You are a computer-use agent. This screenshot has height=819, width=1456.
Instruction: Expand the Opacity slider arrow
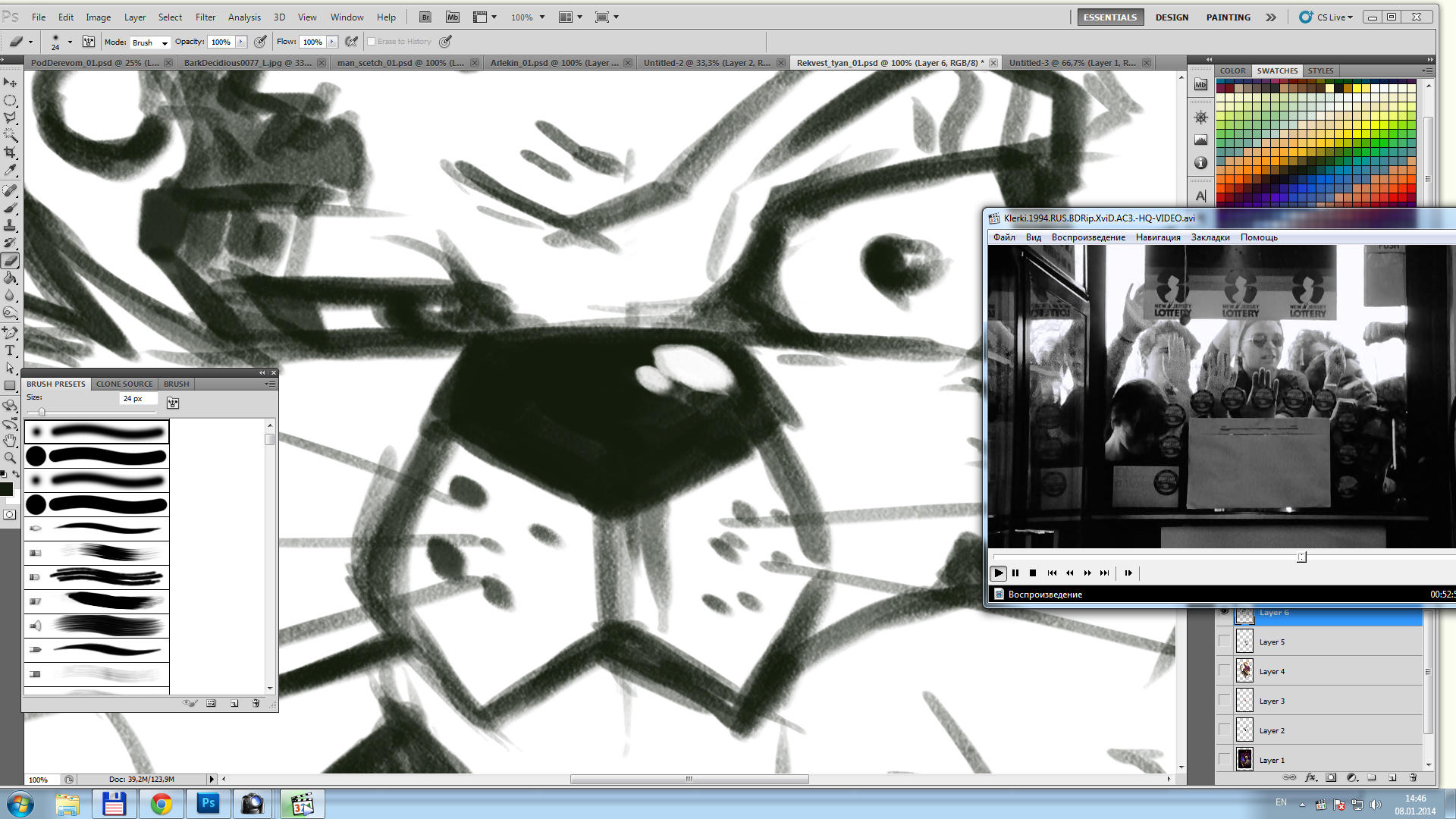(241, 42)
